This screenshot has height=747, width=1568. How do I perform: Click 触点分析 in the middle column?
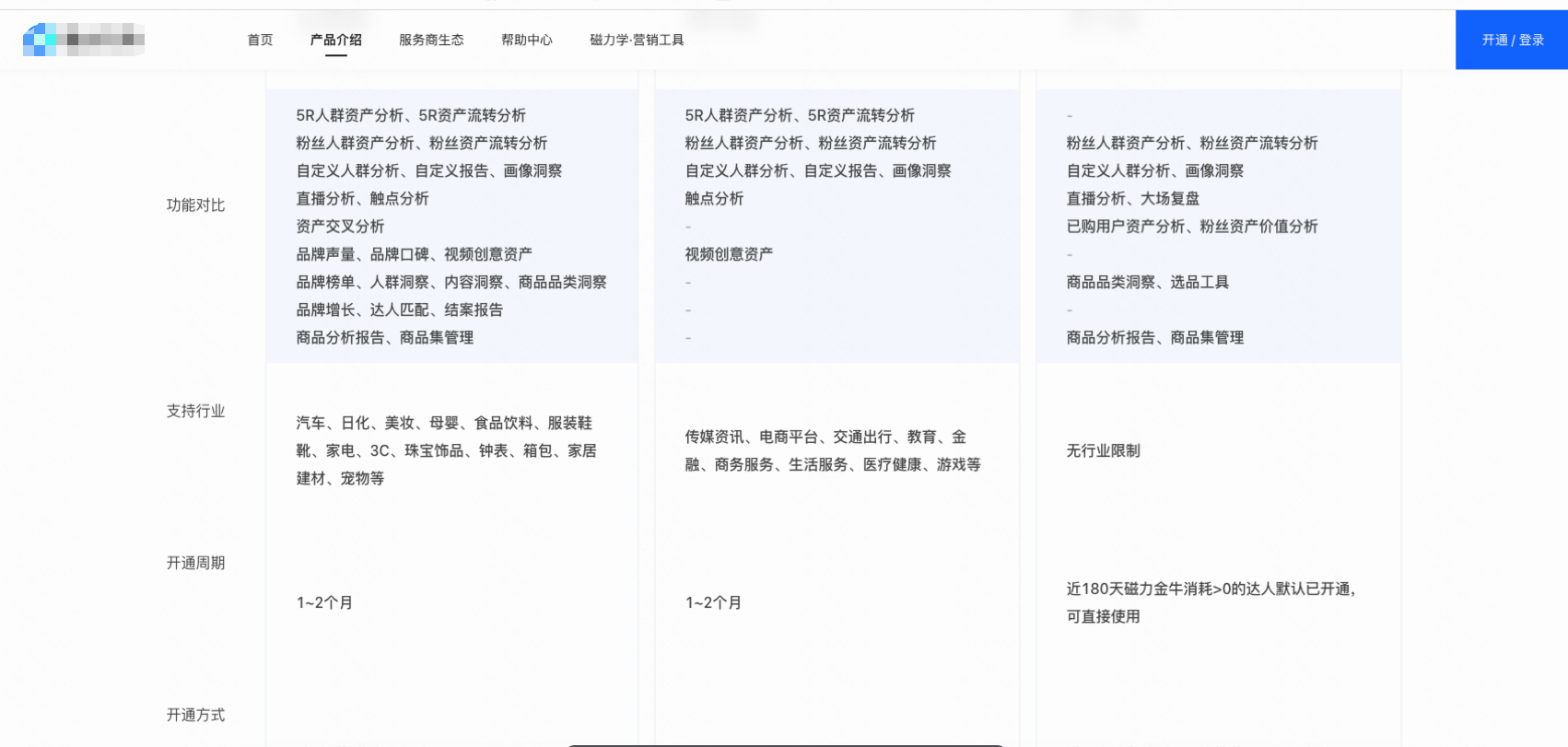coord(714,199)
